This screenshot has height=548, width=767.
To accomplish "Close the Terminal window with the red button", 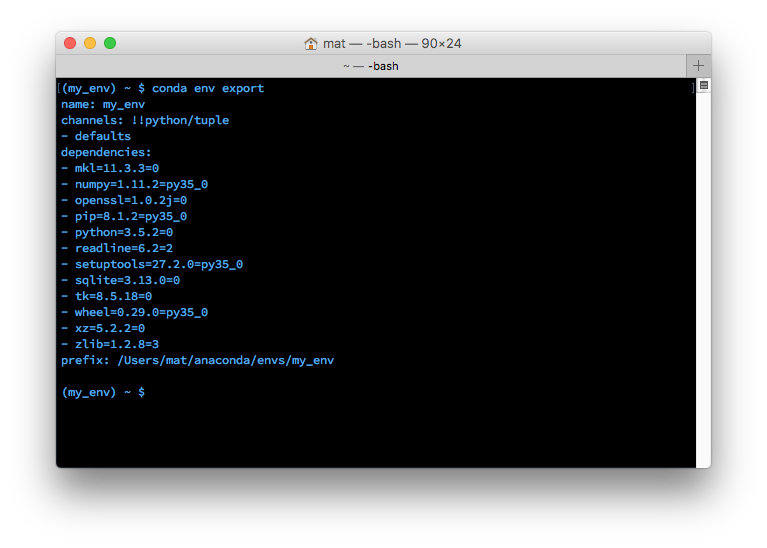I will [x=70, y=43].
